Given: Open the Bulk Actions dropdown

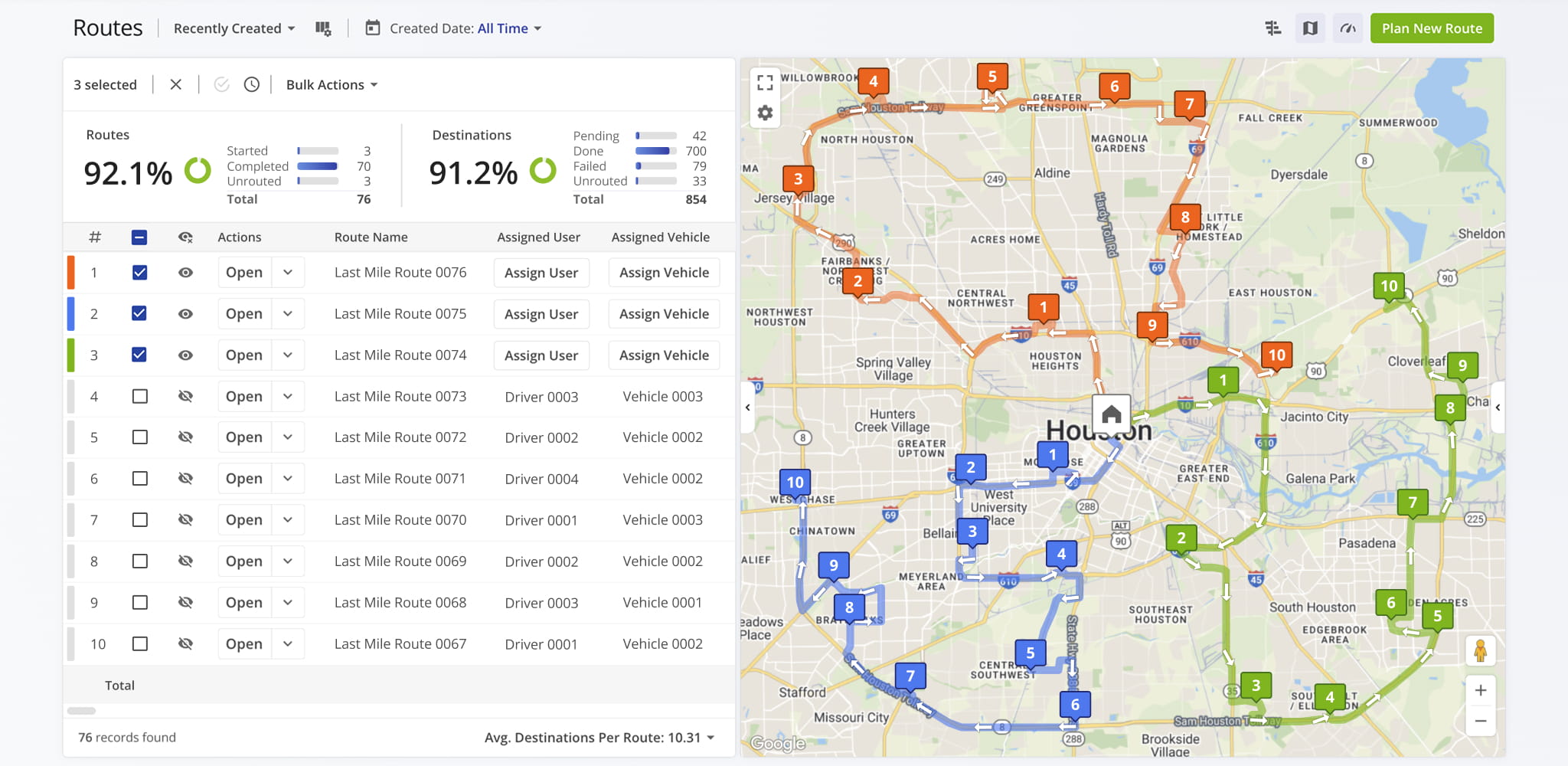Looking at the screenshot, I should [329, 84].
